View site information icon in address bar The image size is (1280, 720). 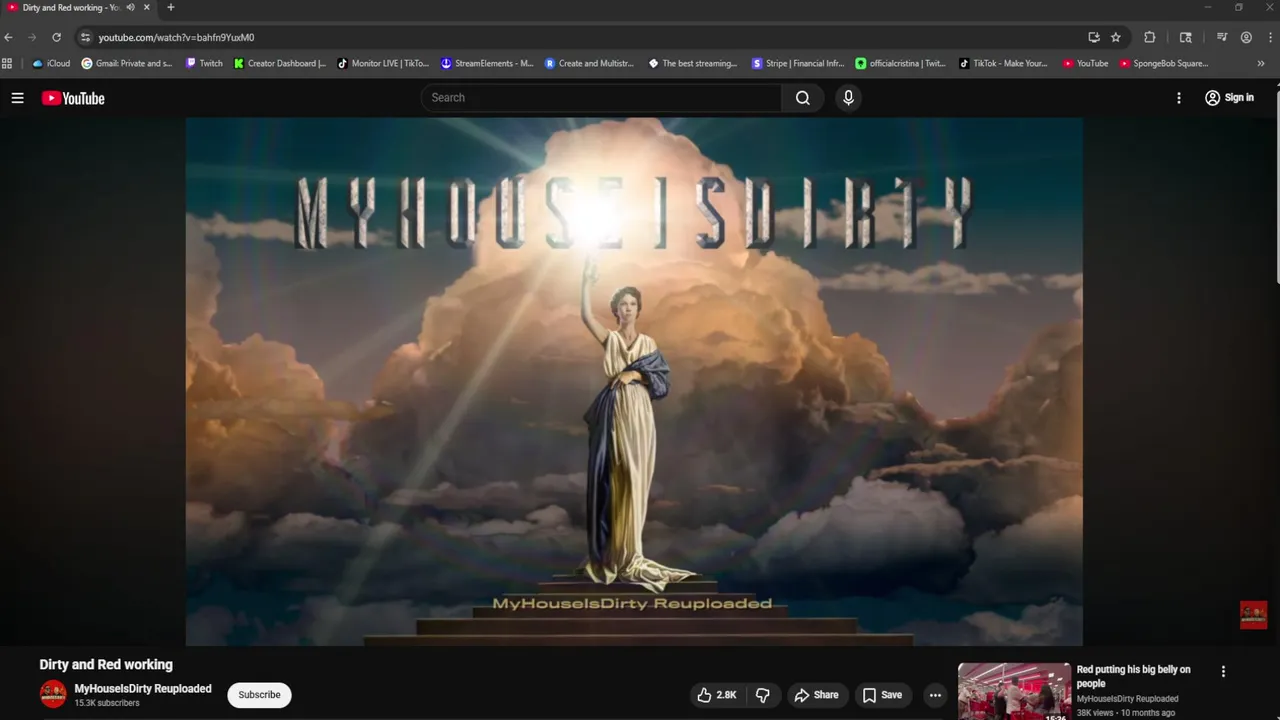click(86, 37)
